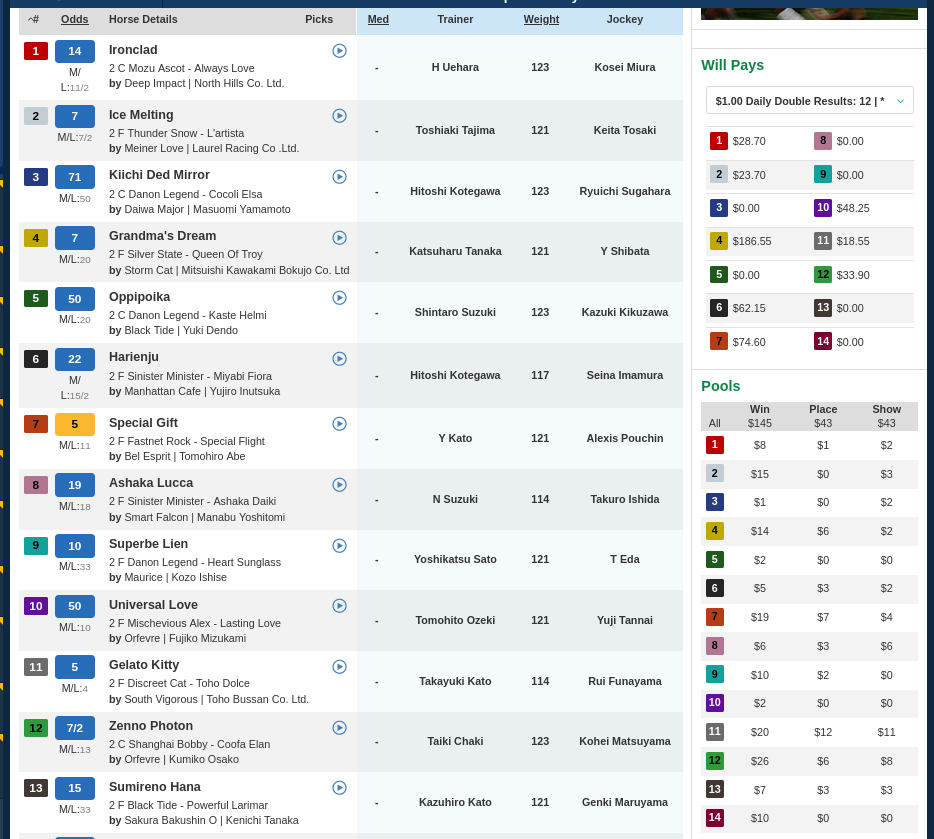Click the Picks column header
The image size is (934, 839).
click(x=319, y=19)
